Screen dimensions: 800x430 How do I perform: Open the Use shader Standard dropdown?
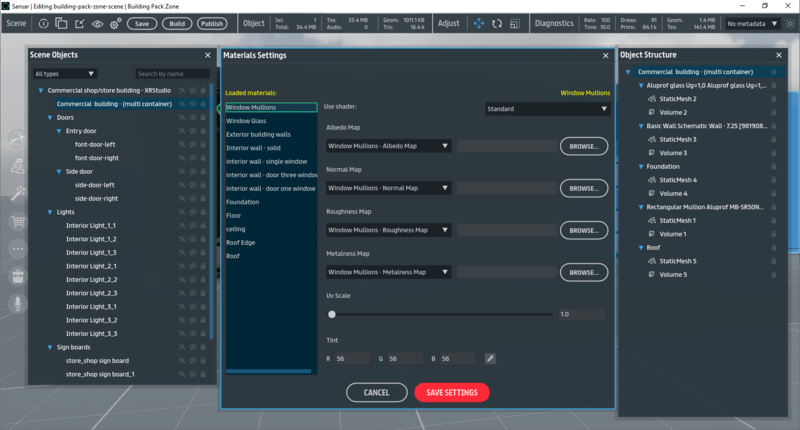pyautogui.click(x=546, y=108)
